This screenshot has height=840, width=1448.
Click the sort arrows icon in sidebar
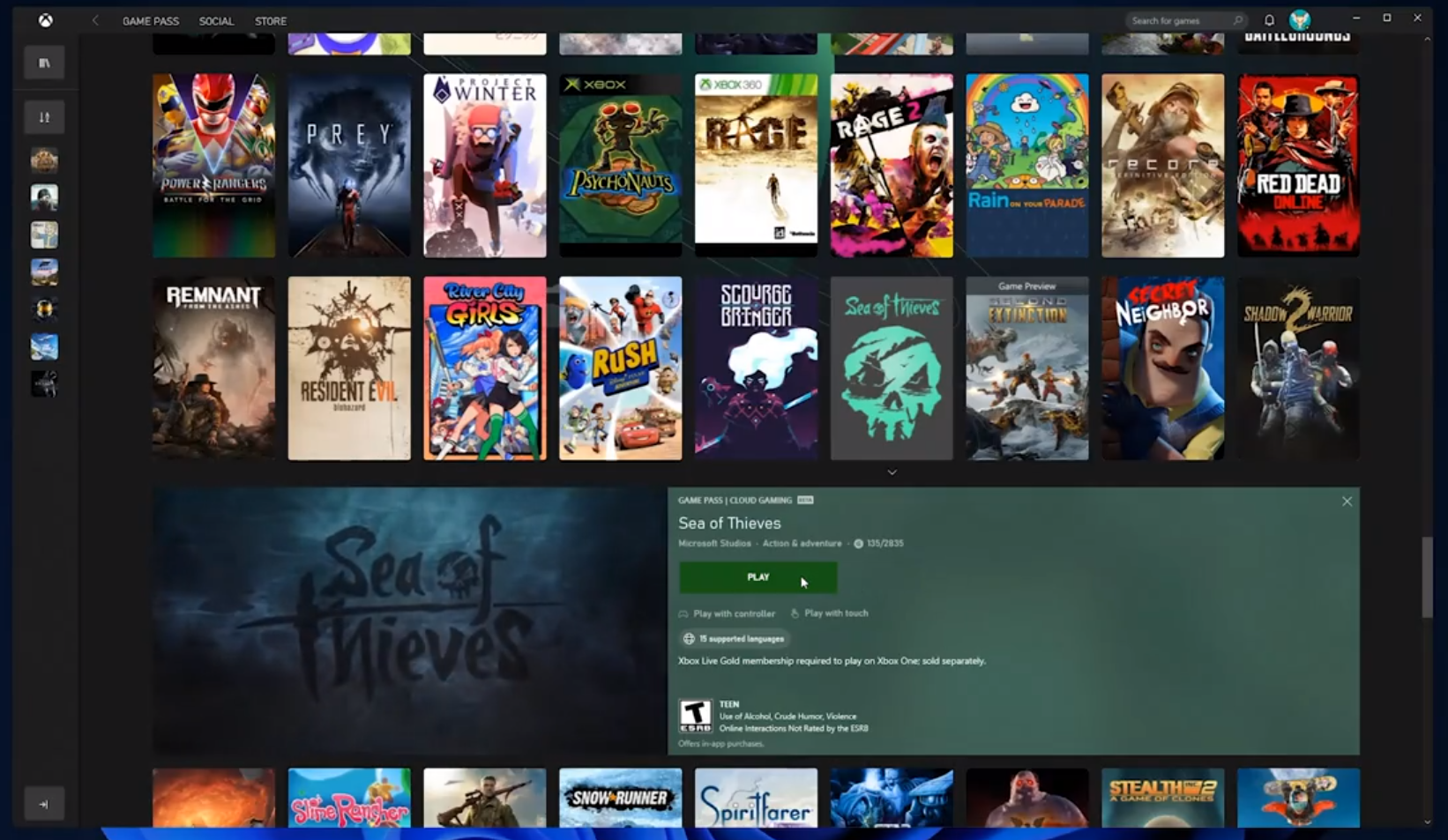pyautogui.click(x=44, y=117)
